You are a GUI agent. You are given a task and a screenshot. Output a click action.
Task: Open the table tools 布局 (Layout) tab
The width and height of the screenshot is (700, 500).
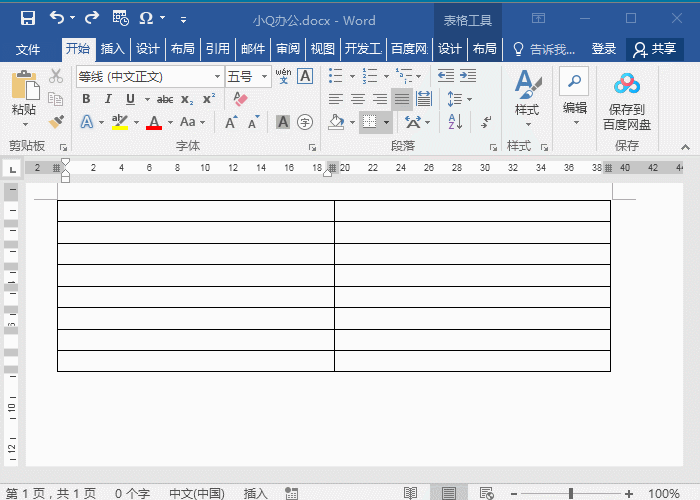point(484,49)
